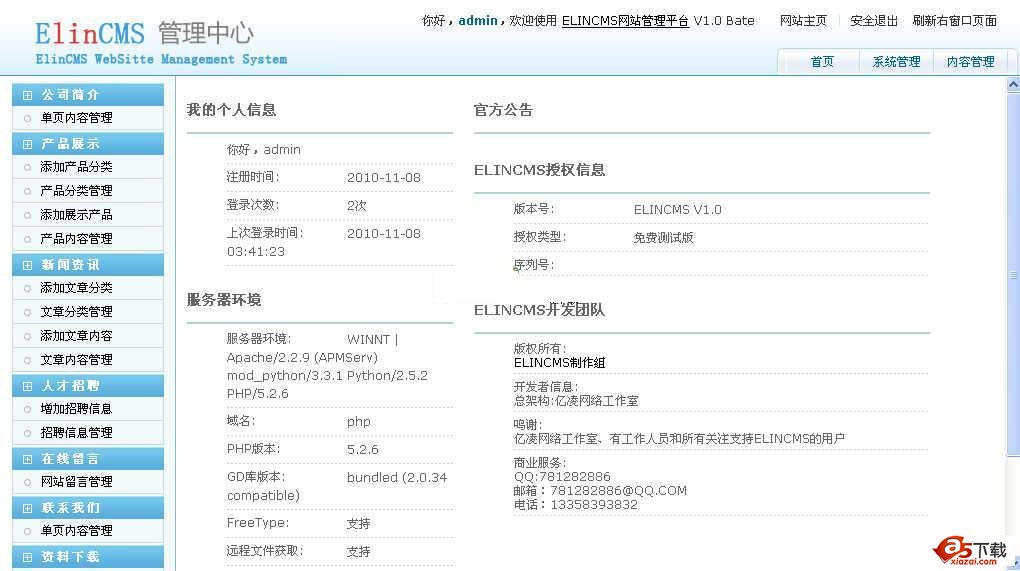Open 添加文章内容 in sidebar
Image resolution: width=1020 pixels, height=571 pixels.
pos(76,336)
